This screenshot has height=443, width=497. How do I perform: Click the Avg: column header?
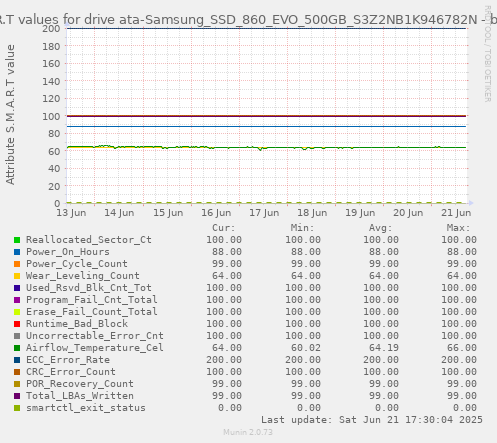[x=380, y=228]
